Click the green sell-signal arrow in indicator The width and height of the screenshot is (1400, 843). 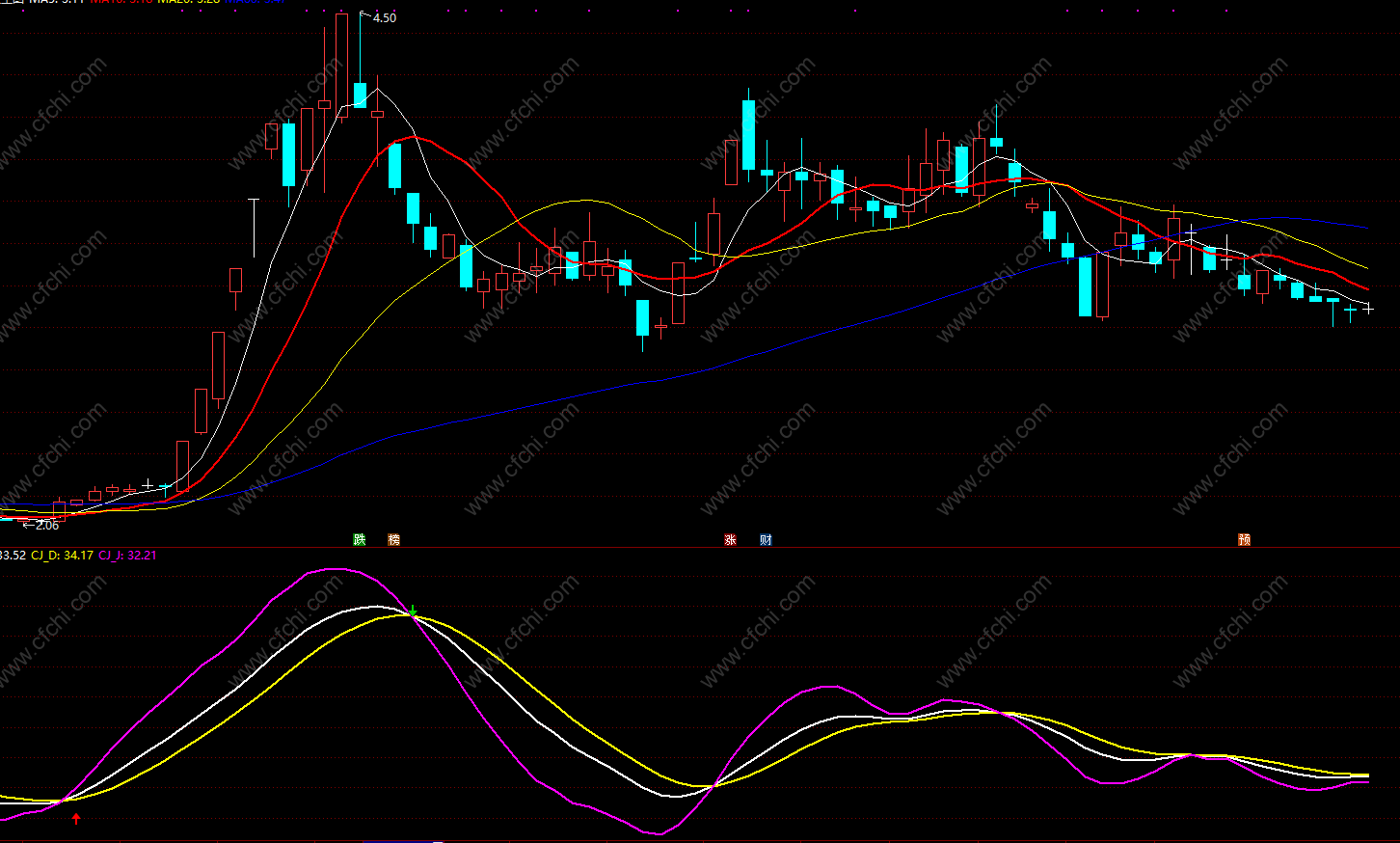pyautogui.click(x=413, y=612)
